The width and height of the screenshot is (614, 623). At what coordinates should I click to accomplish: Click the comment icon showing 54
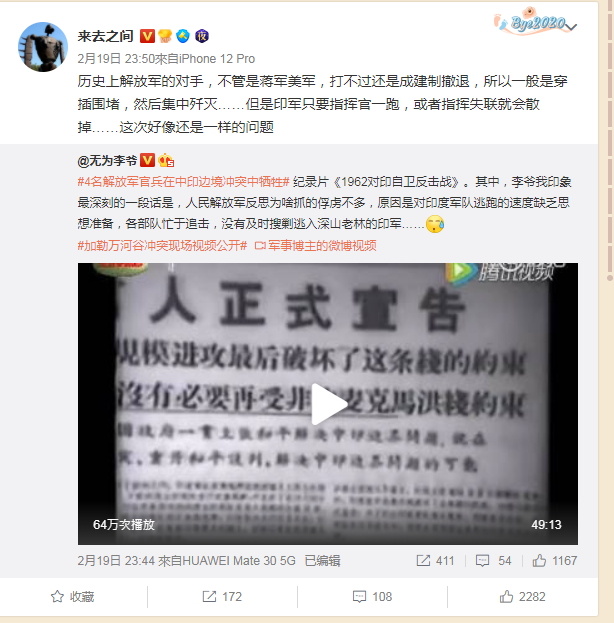[482, 561]
